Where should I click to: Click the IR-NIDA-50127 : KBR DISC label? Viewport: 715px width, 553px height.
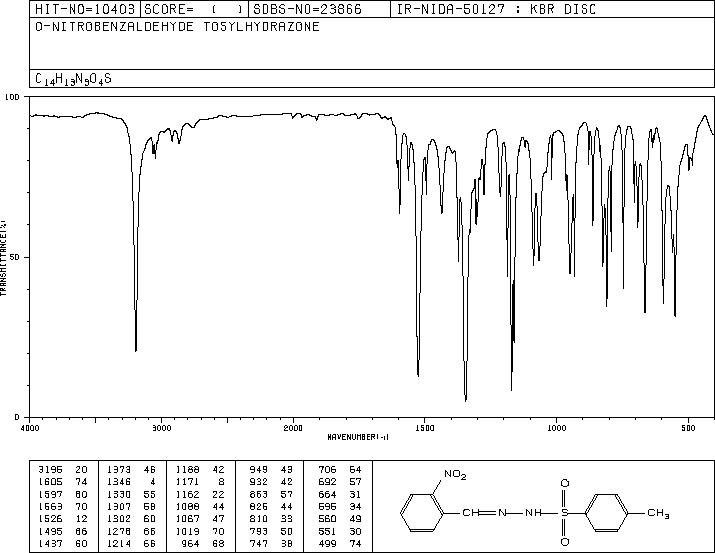point(496,9)
